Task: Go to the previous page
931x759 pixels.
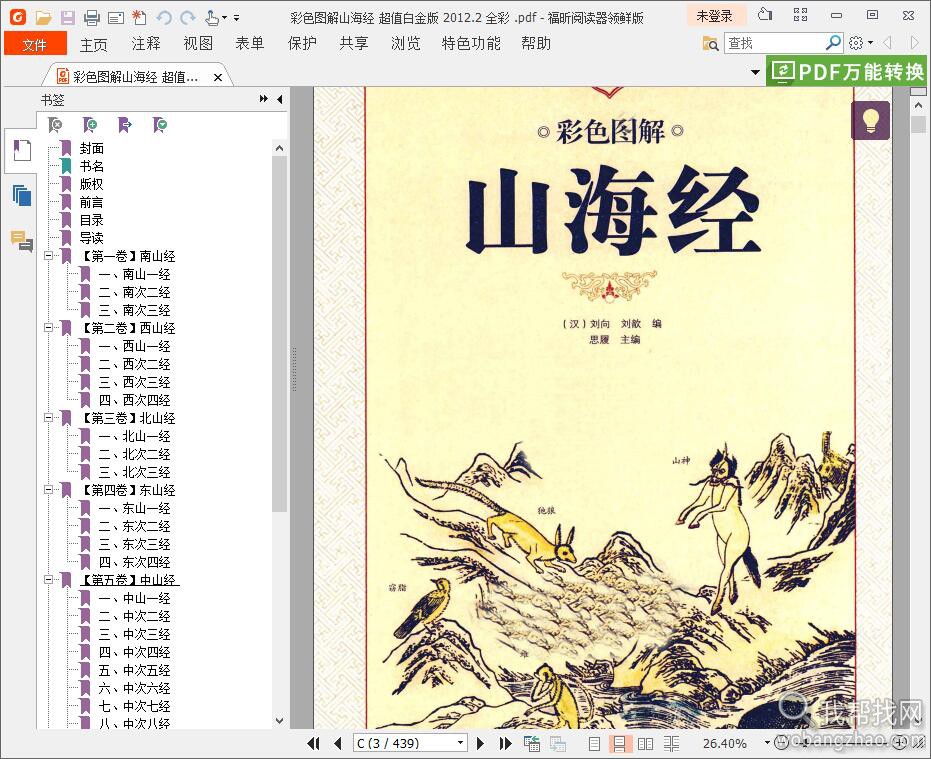Action: tap(338, 743)
